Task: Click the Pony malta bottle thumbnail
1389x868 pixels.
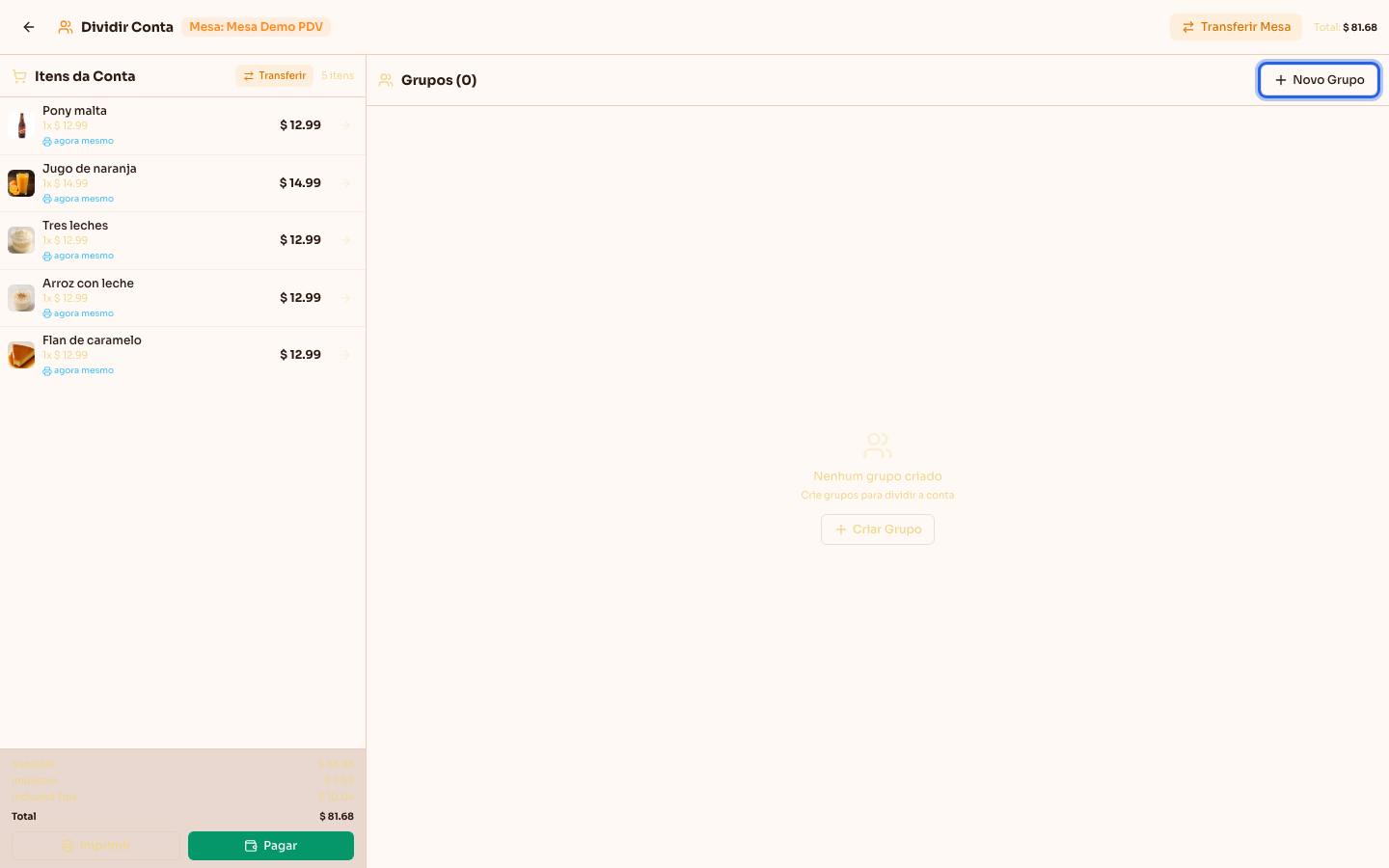Action: pyautogui.click(x=21, y=125)
